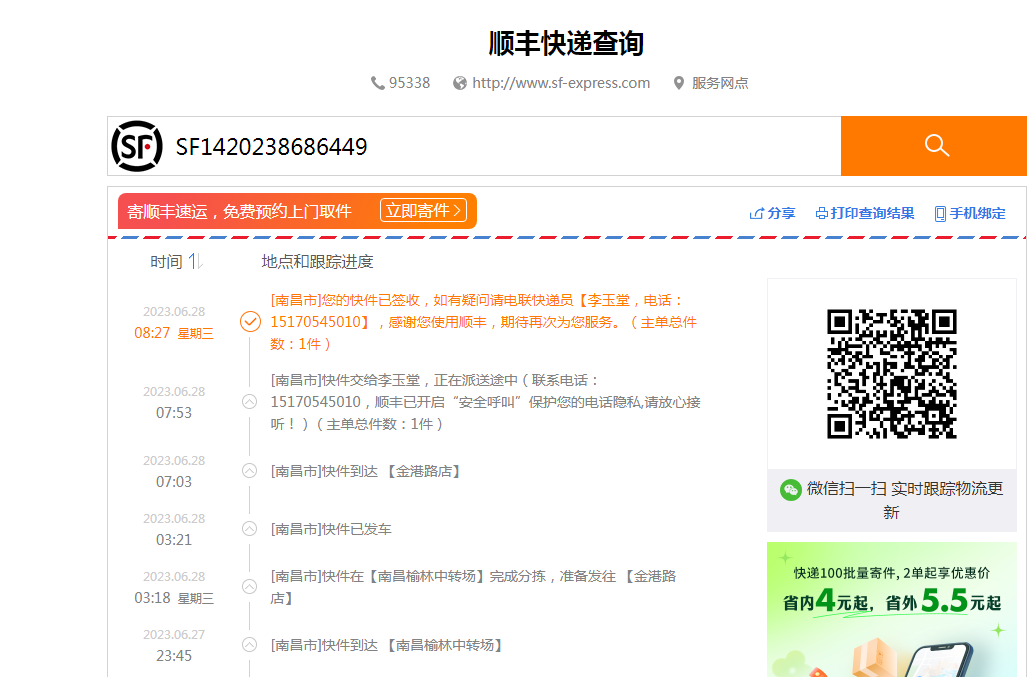The height and width of the screenshot is (677, 1034).
Task: Click the 95338 hotline number
Action: point(410,83)
